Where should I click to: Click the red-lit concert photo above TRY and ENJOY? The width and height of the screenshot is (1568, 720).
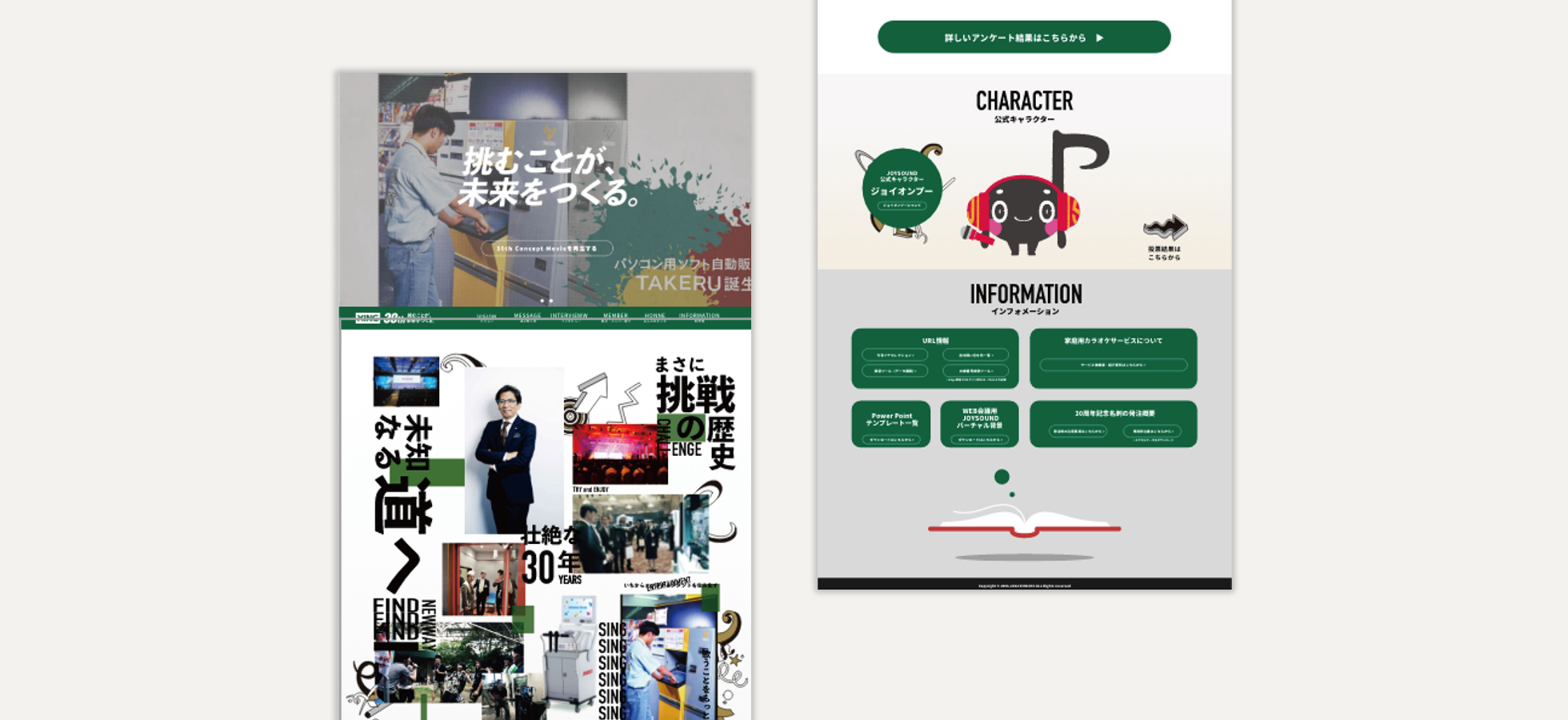click(x=620, y=454)
